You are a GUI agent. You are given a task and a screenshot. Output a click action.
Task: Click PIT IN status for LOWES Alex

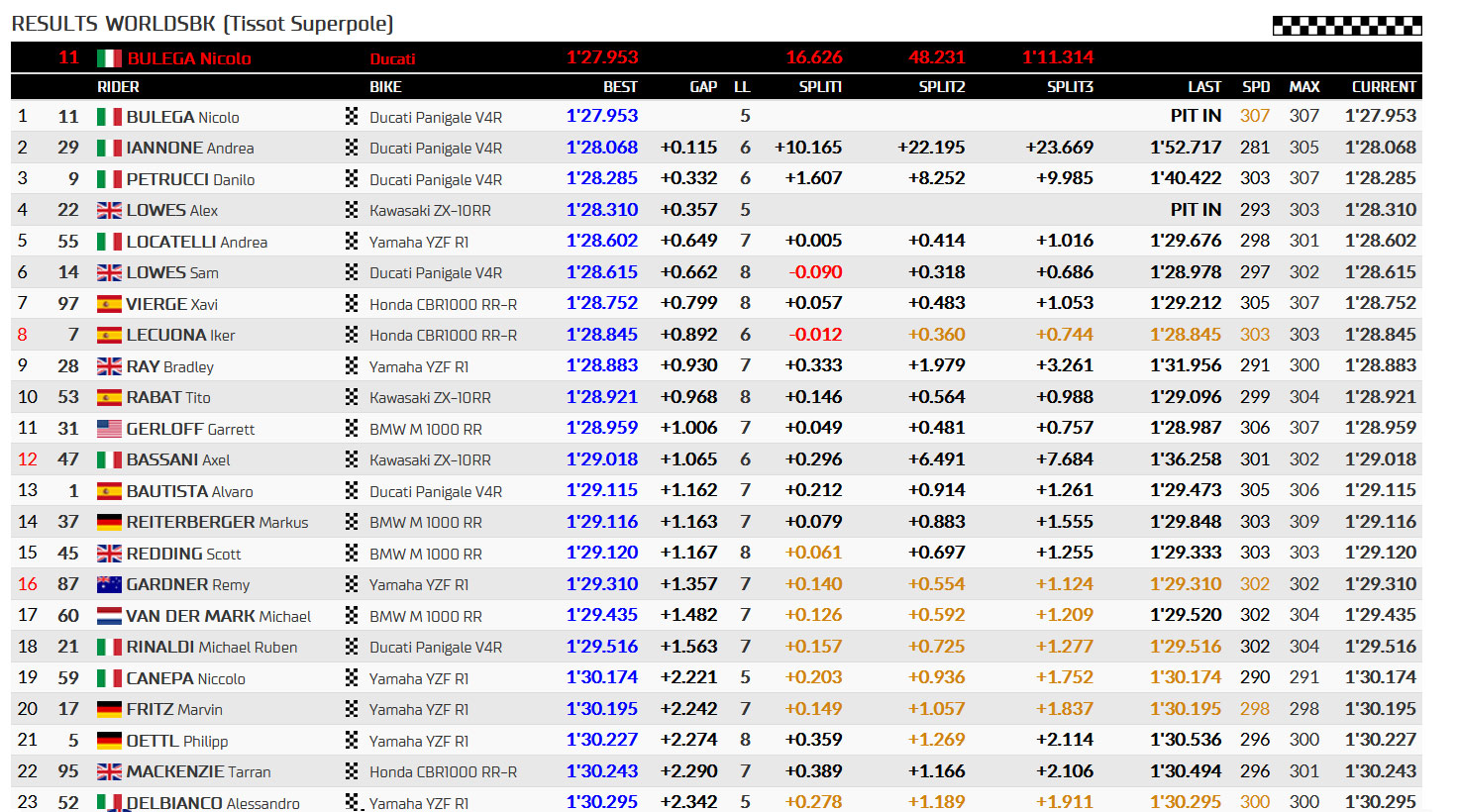pyautogui.click(x=1196, y=210)
